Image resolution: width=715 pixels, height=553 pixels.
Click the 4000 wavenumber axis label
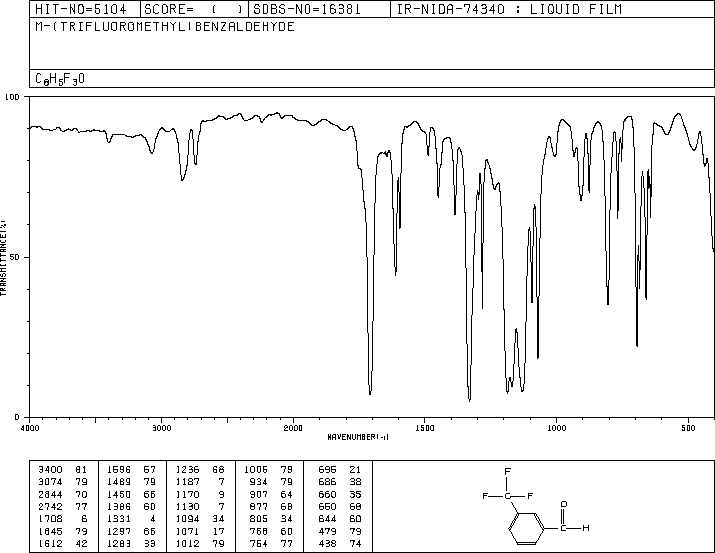tap(30, 428)
